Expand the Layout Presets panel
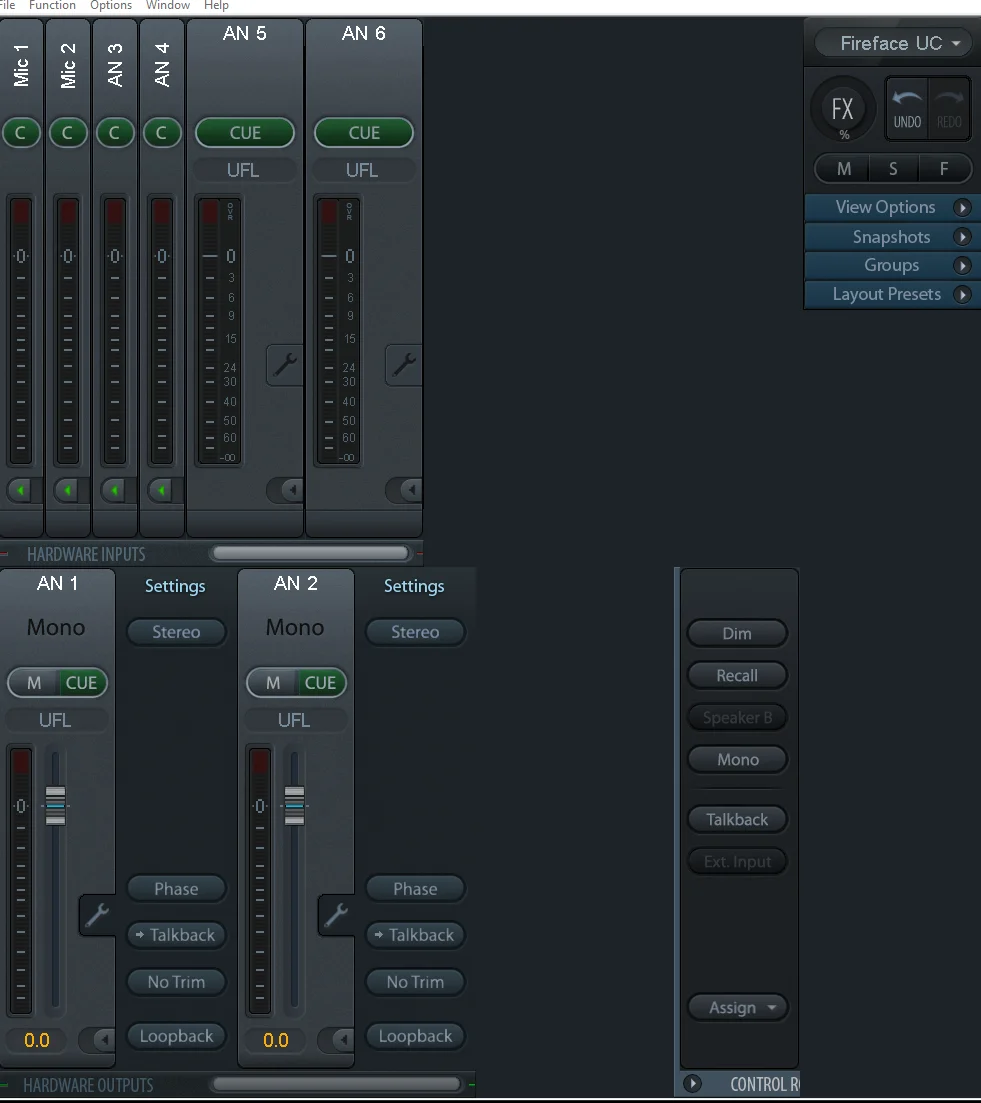The width and height of the screenshot is (981, 1103). [892, 294]
